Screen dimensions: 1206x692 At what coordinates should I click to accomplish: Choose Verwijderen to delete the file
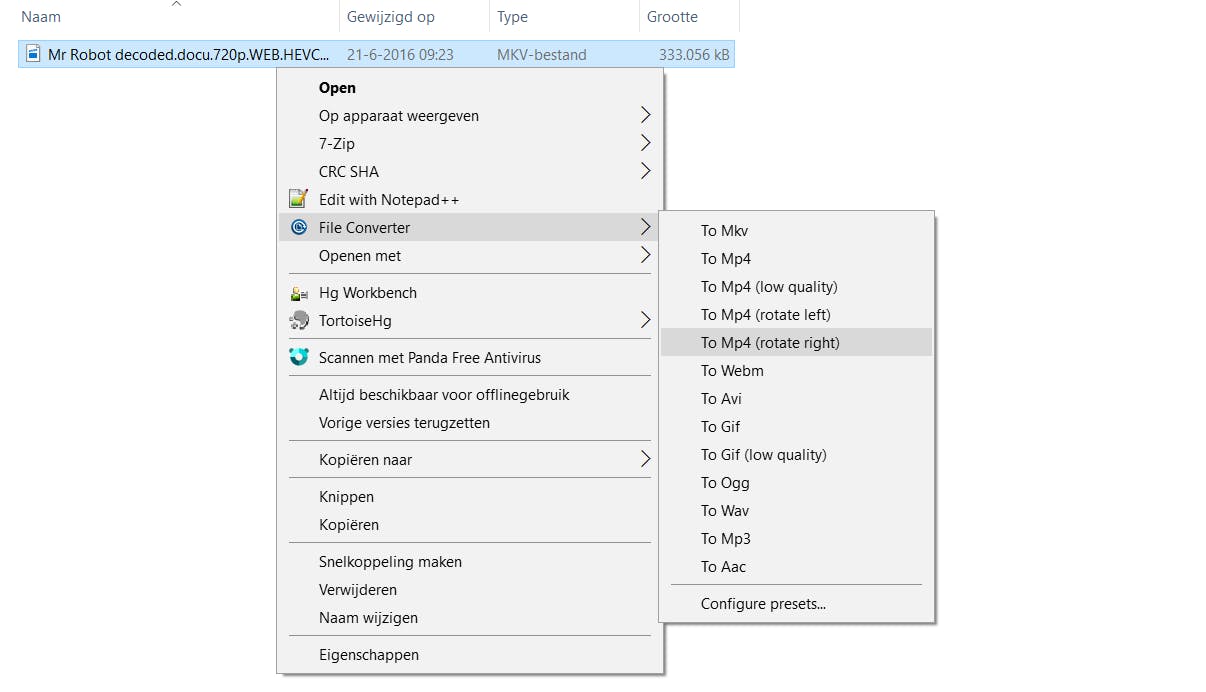[357, 590]
